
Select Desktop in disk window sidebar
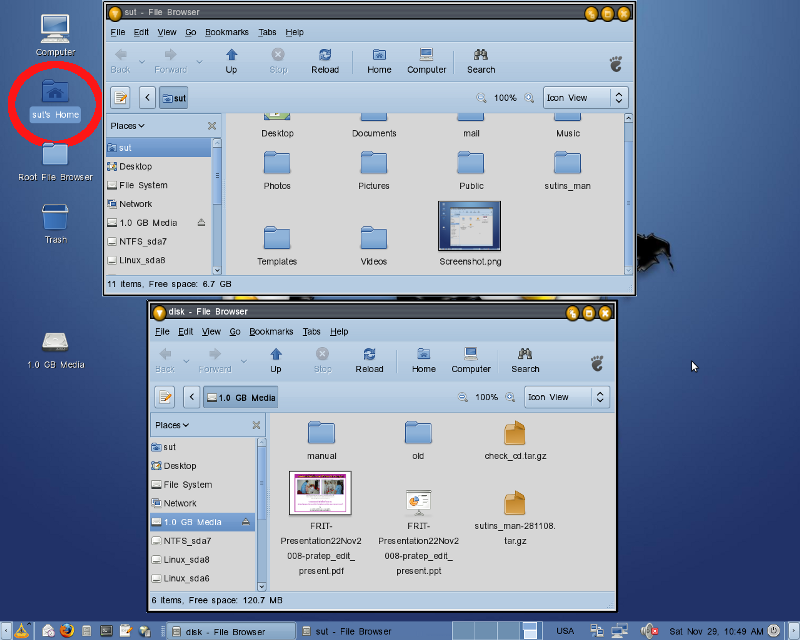point(203,466)
